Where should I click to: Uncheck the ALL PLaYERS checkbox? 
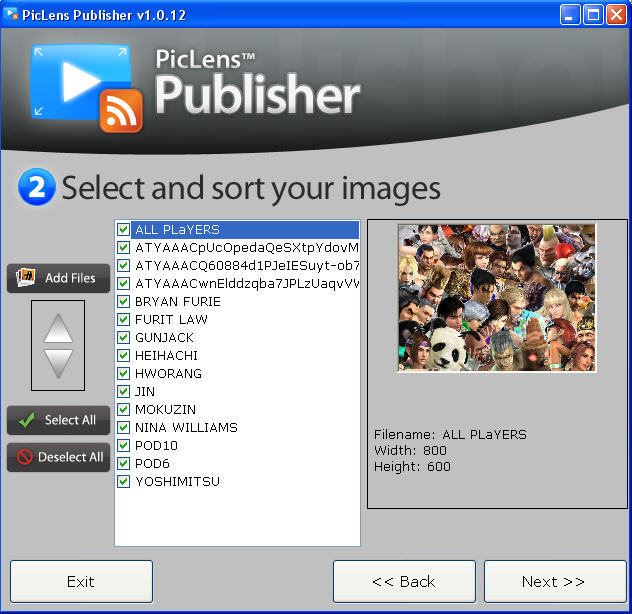tap(123, 229)
